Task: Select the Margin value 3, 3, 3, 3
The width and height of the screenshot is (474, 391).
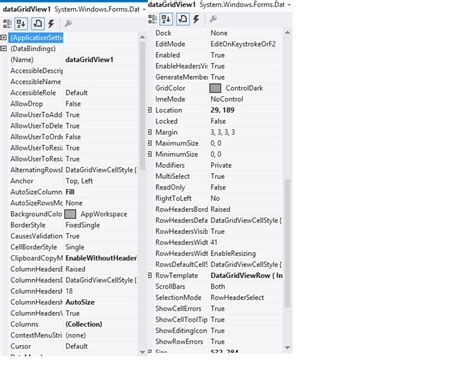Action: [x=223, y=132]
